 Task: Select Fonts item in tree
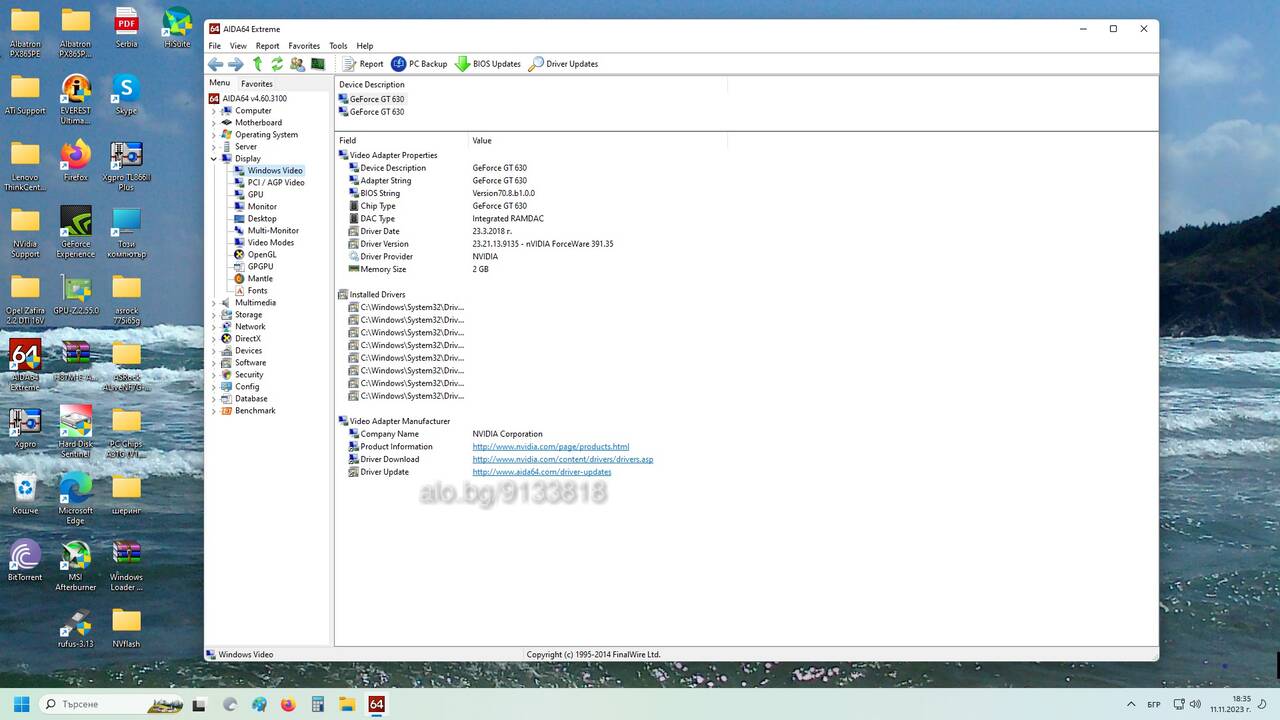click(257, 291)
